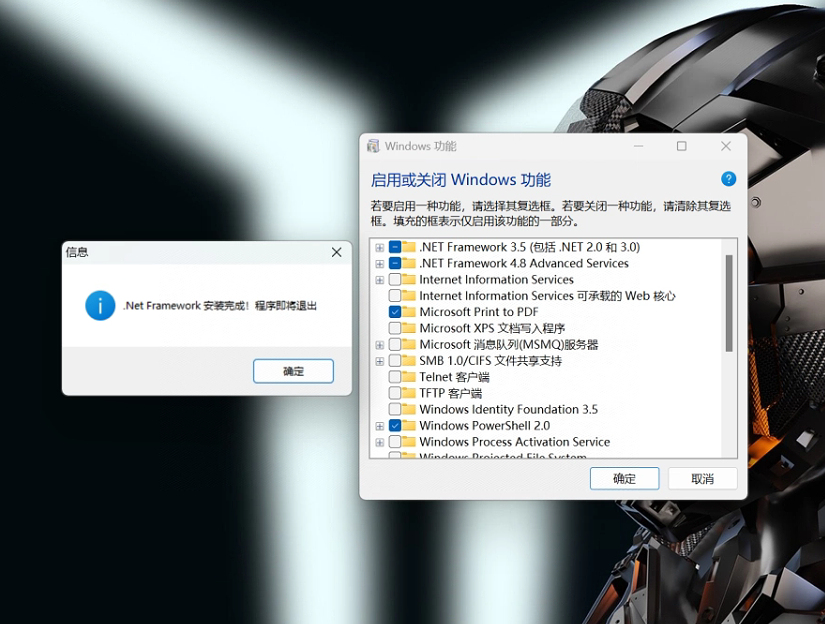
Task: Expand SMB 1.0/CIFS 文件共享支持
Action: (379, 361)
